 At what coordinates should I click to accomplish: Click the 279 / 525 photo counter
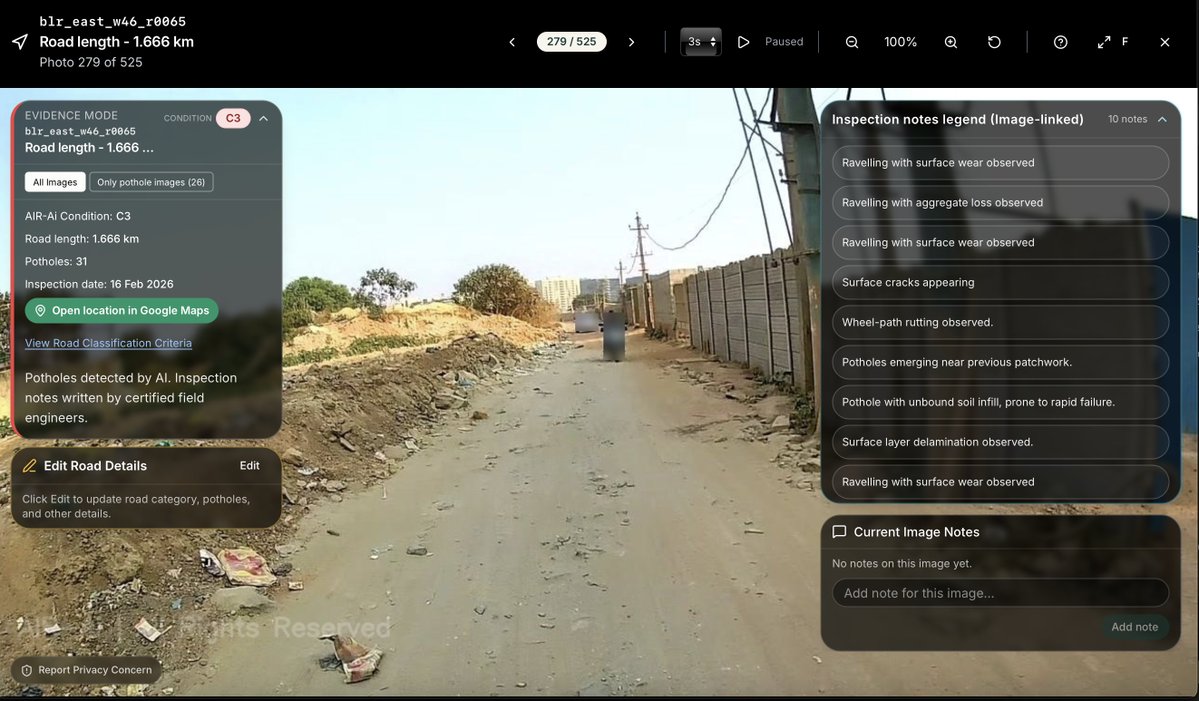click(571, 42)
